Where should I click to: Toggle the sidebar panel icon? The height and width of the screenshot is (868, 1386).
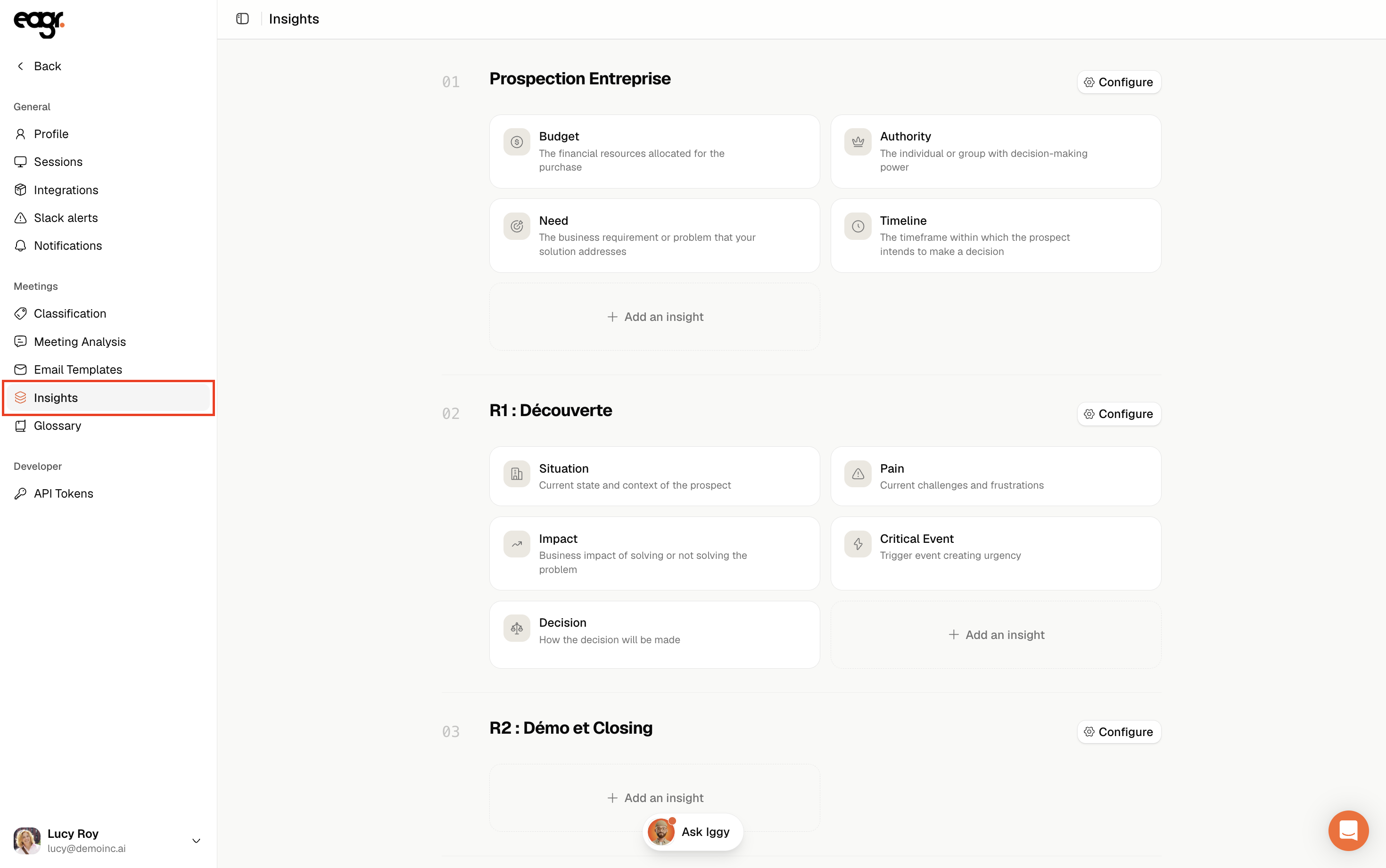(x=242, y=19)
